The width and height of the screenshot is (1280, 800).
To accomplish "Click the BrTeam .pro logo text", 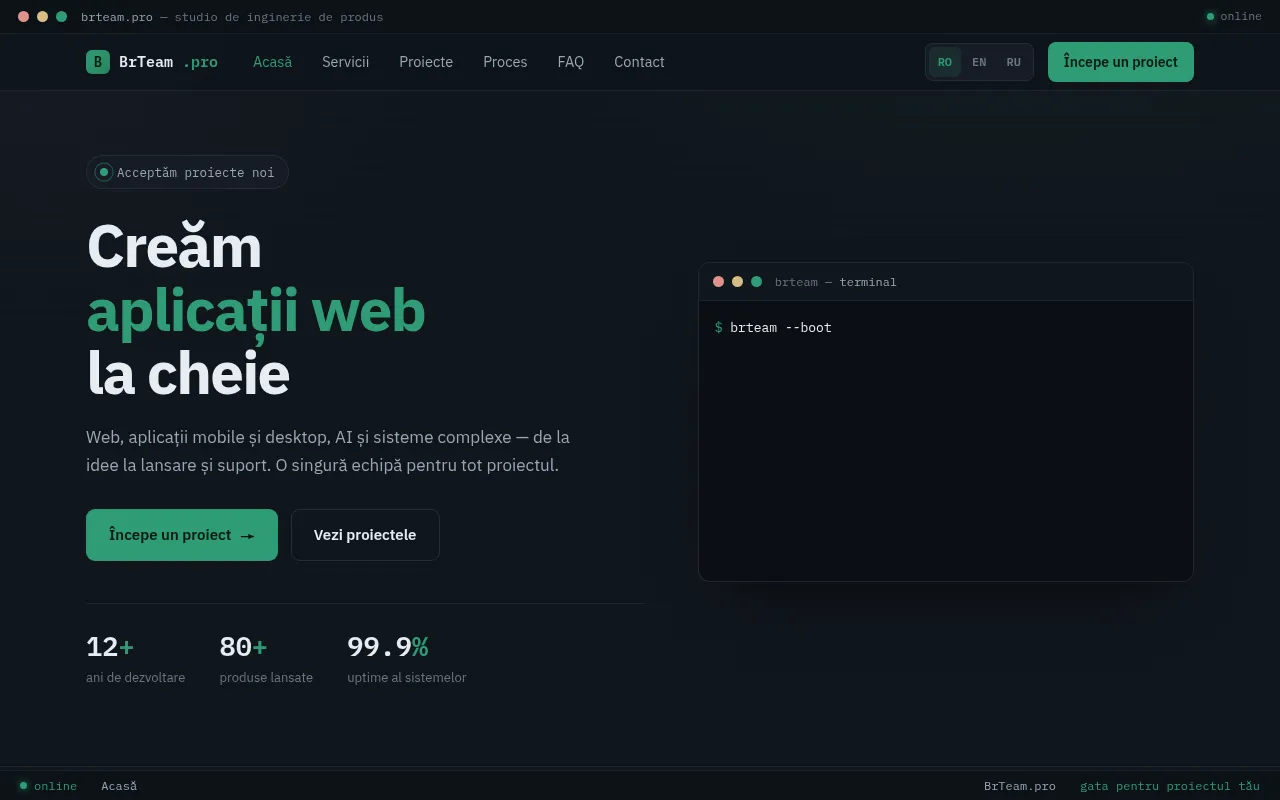I will [x=168, y=62].
